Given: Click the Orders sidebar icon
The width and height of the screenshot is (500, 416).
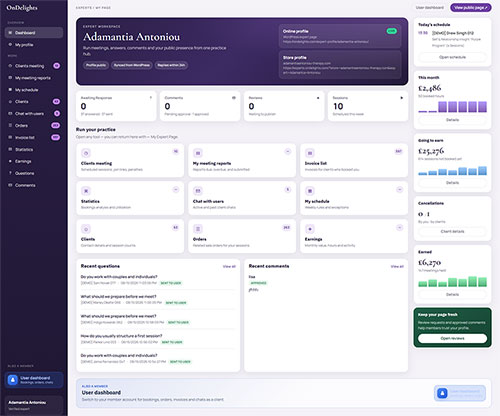Looking at the screenshot, I should tap(10, 126).
